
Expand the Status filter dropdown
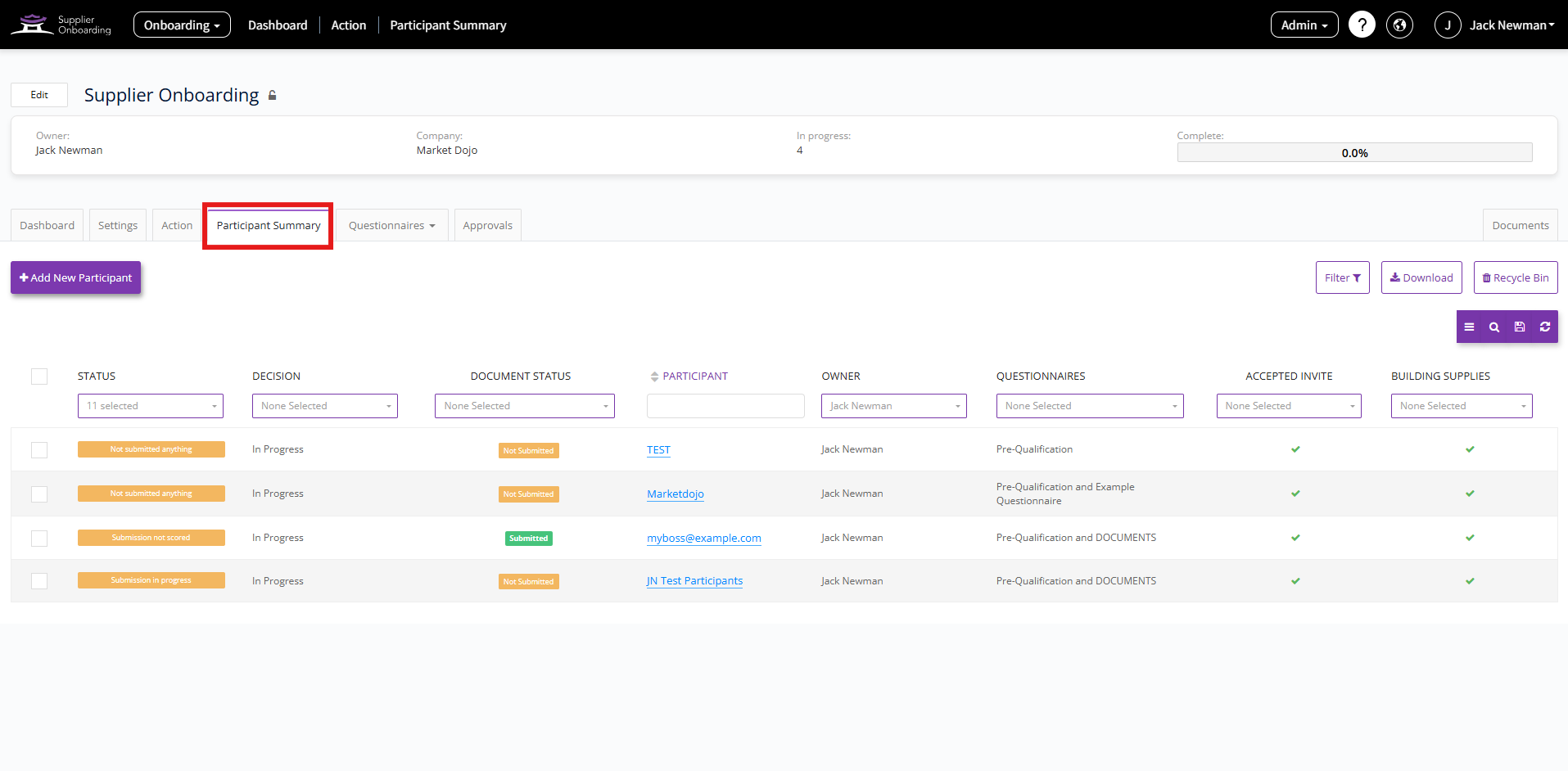tap(151, 406)
